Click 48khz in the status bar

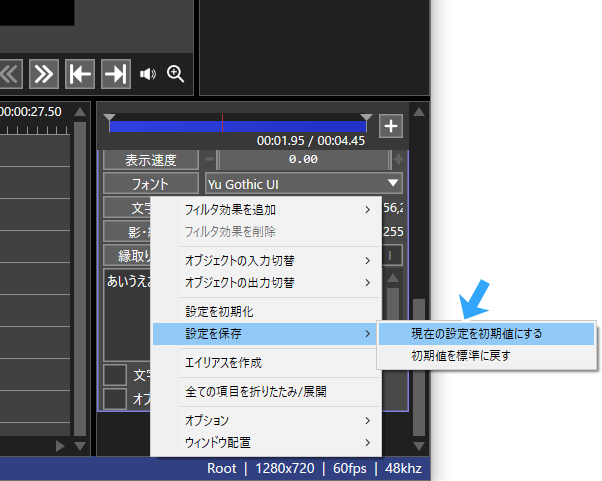(403, 469)
